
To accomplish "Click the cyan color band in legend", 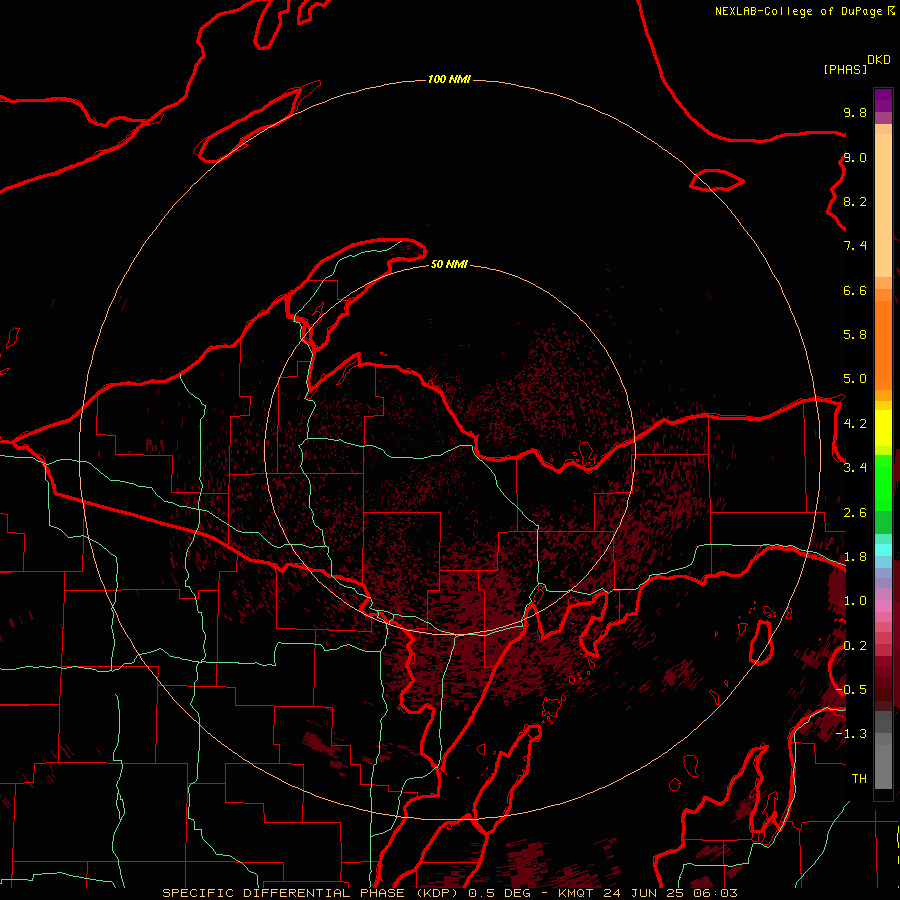I will click(x=883, y=550).
